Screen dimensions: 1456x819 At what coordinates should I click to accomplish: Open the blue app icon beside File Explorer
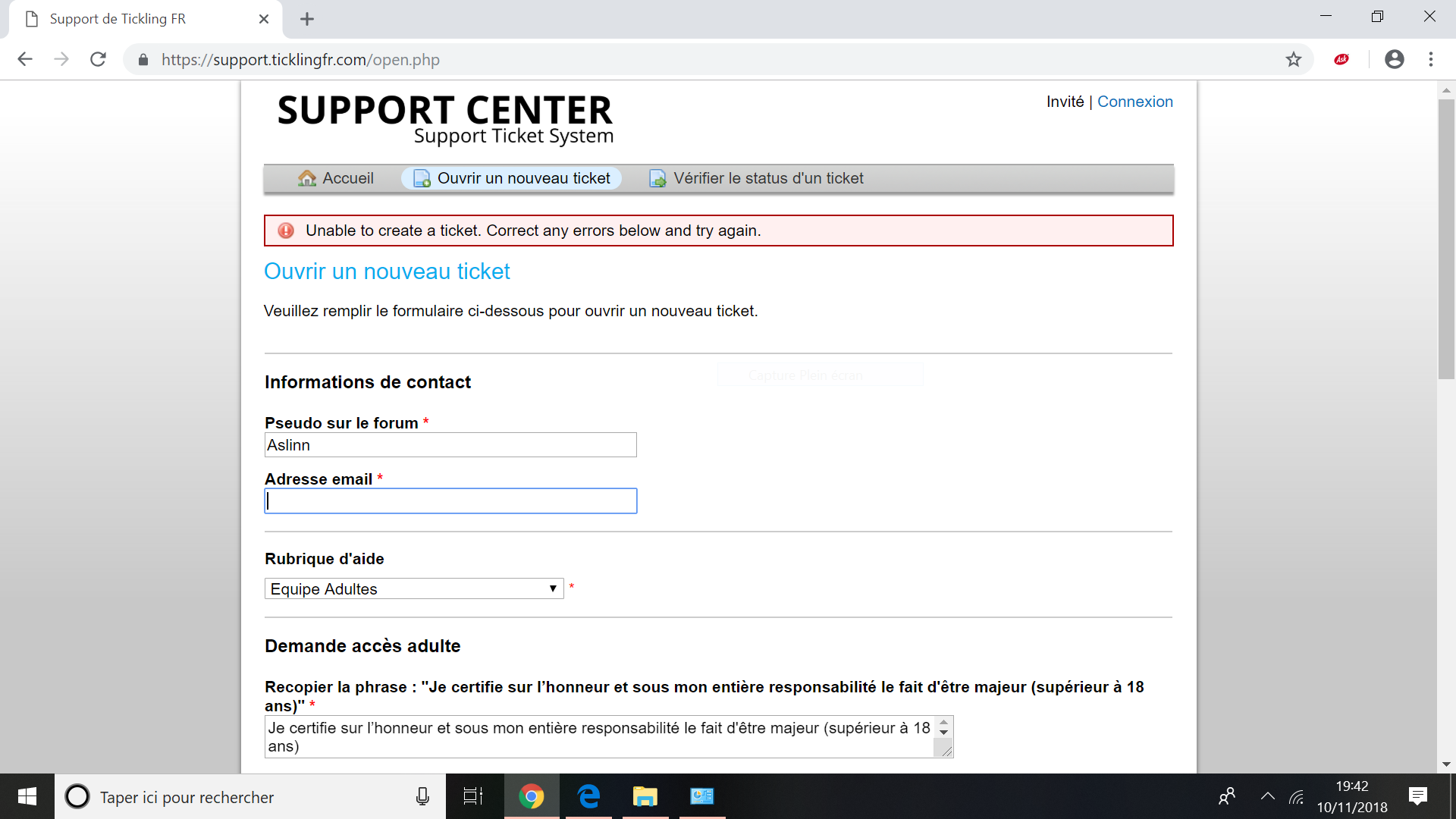[x=702, y=796]
